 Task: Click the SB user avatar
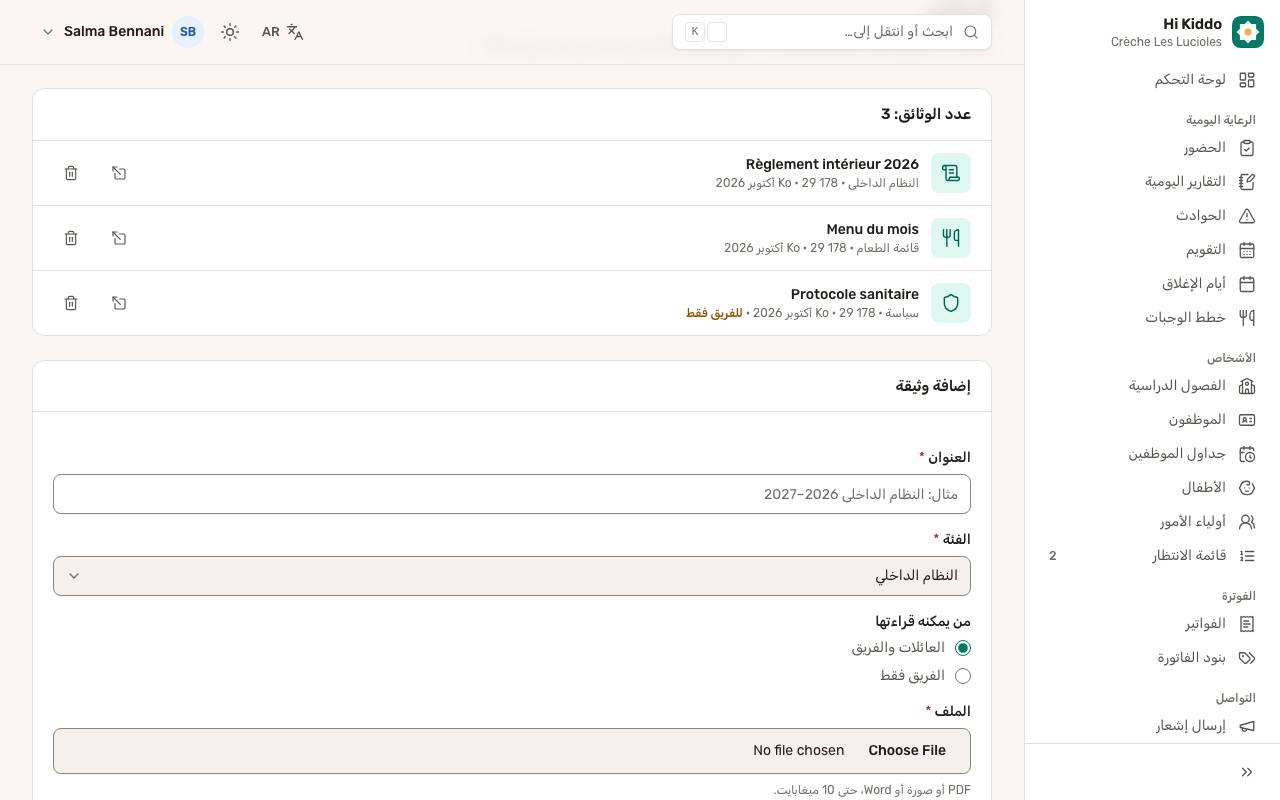[188, 32]
